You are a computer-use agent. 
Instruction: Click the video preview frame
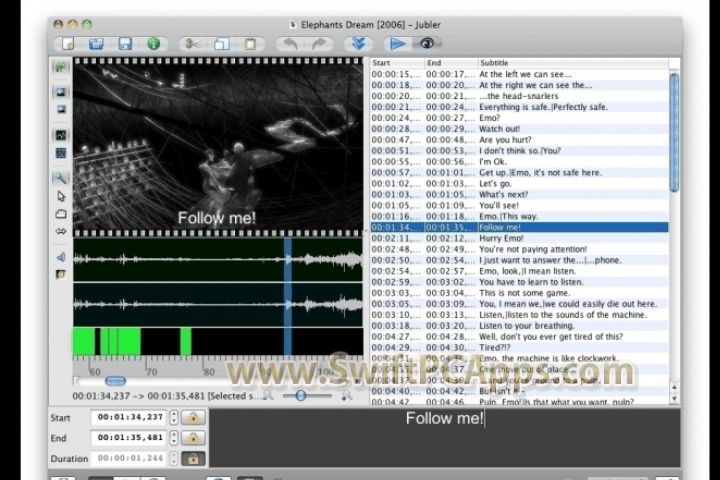218,147
